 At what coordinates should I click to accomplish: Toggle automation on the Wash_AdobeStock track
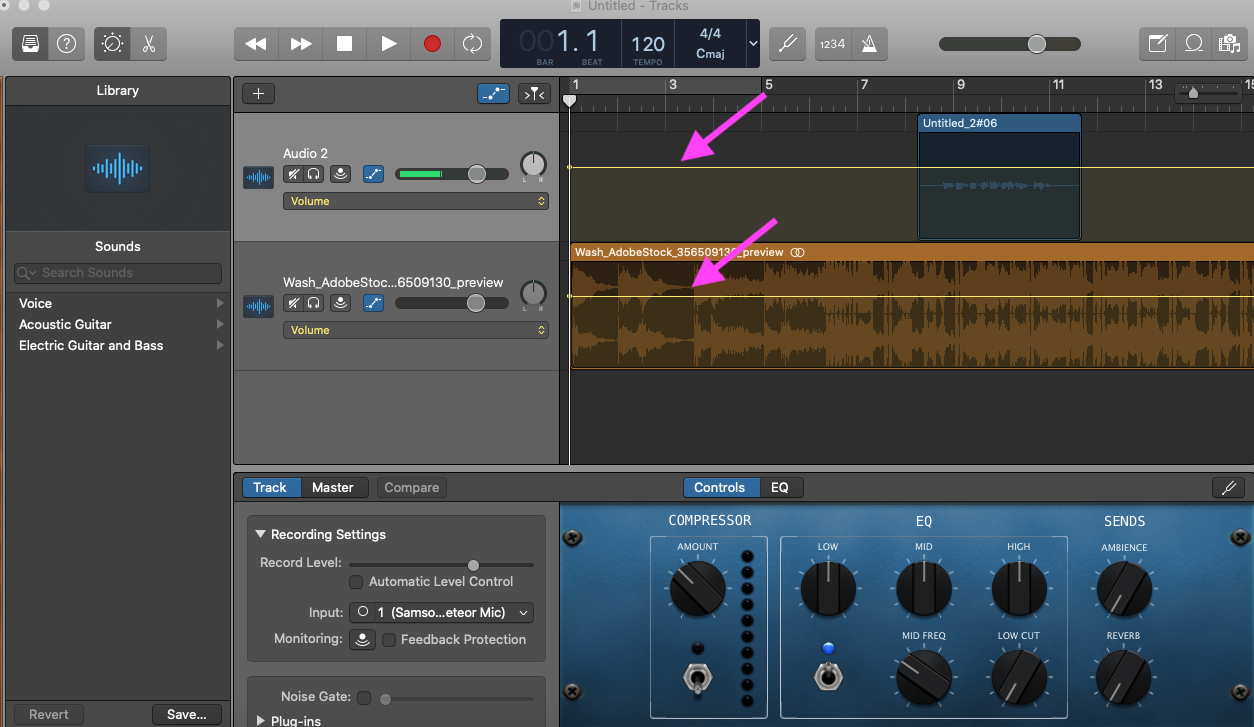(374, 303)
